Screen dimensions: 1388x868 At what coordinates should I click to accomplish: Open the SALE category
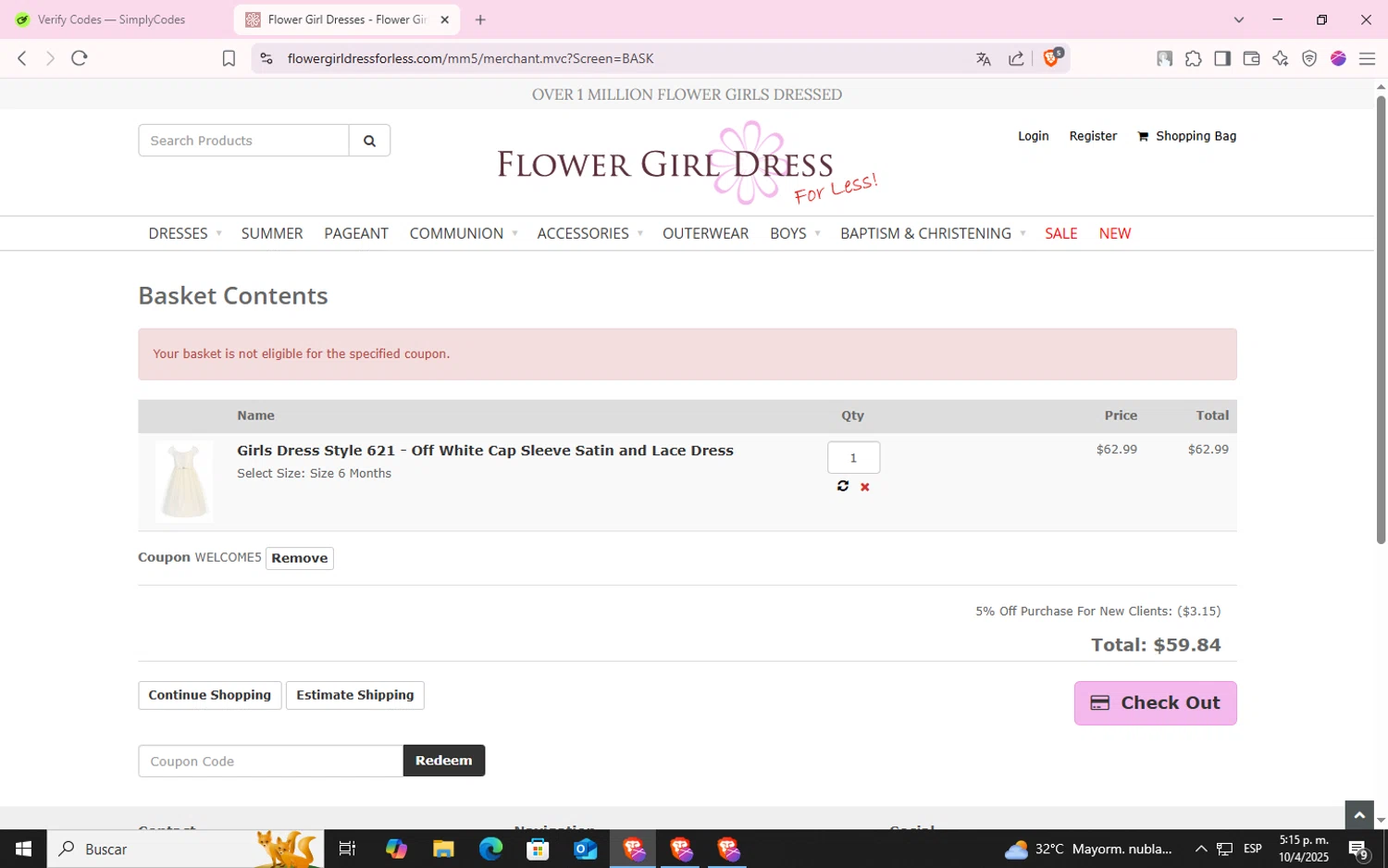tap(1060, 233)
